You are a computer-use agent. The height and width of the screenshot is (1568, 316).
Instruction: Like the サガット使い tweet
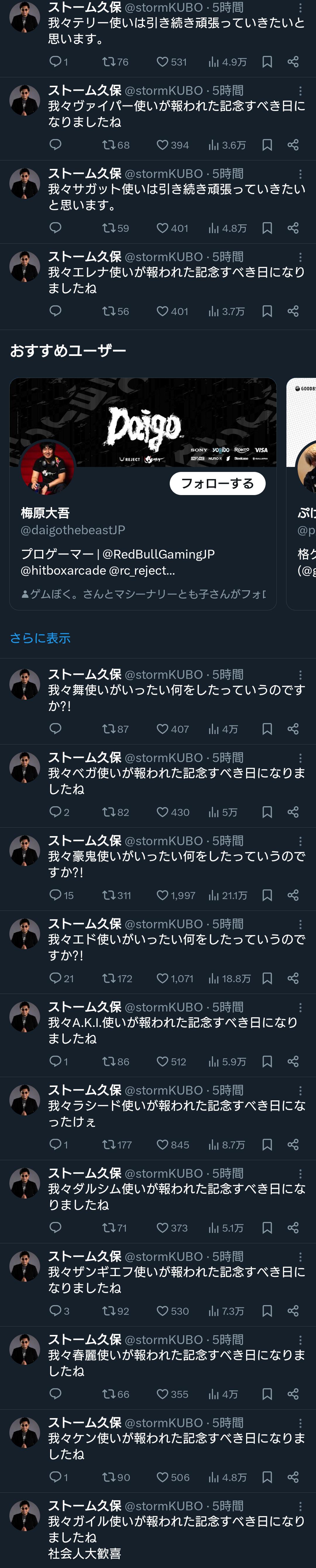(x=163, y=228)
